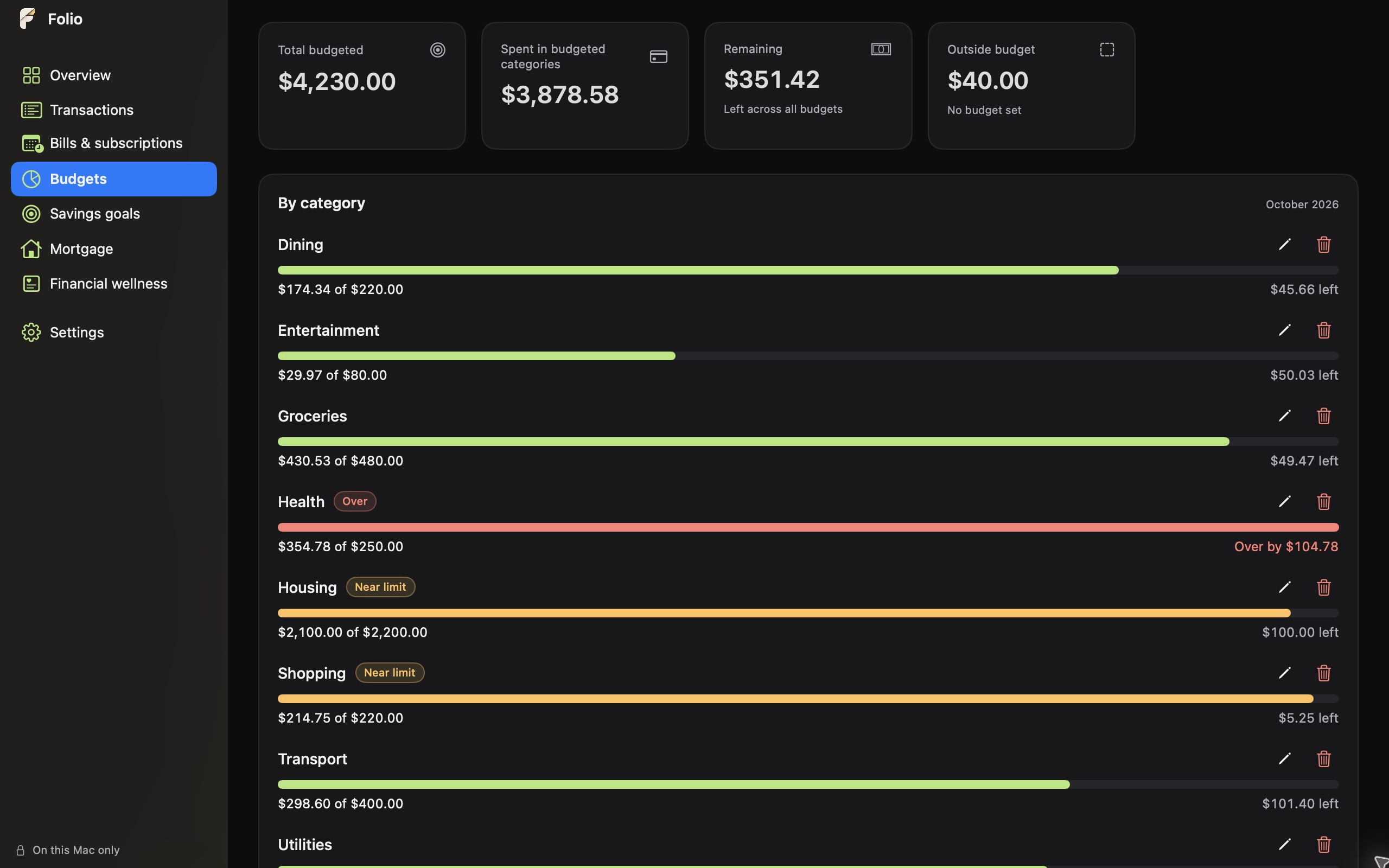Open Settings from the sidebar
Viewport: 1389px width, 868px height.
113,333
